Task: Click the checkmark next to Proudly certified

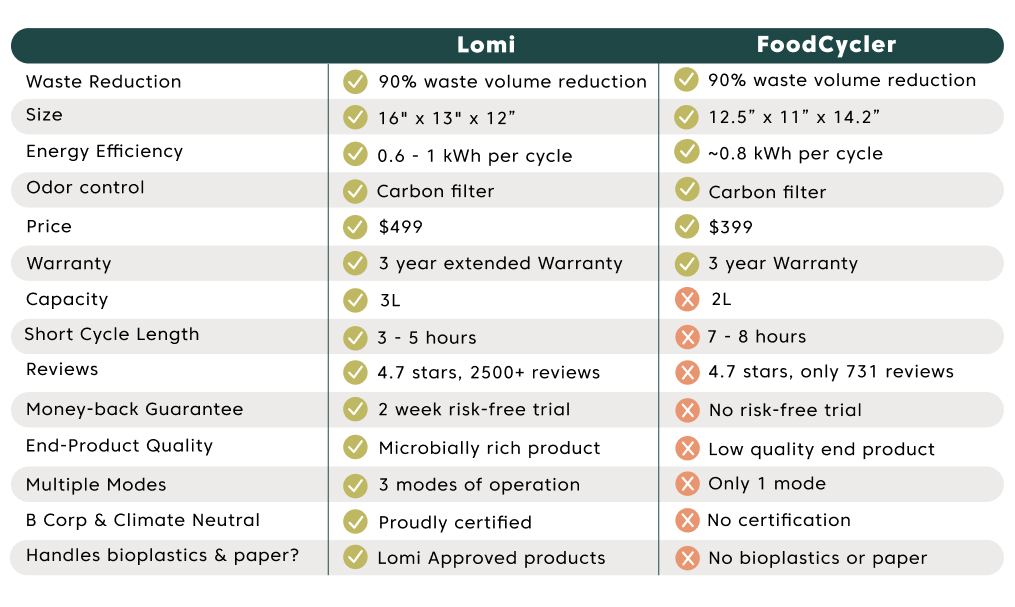Action: click(355, 522)
